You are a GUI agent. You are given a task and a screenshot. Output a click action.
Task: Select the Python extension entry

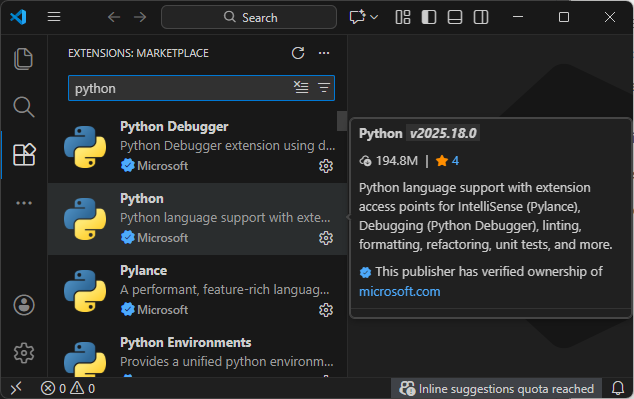(x=197, y=219)
